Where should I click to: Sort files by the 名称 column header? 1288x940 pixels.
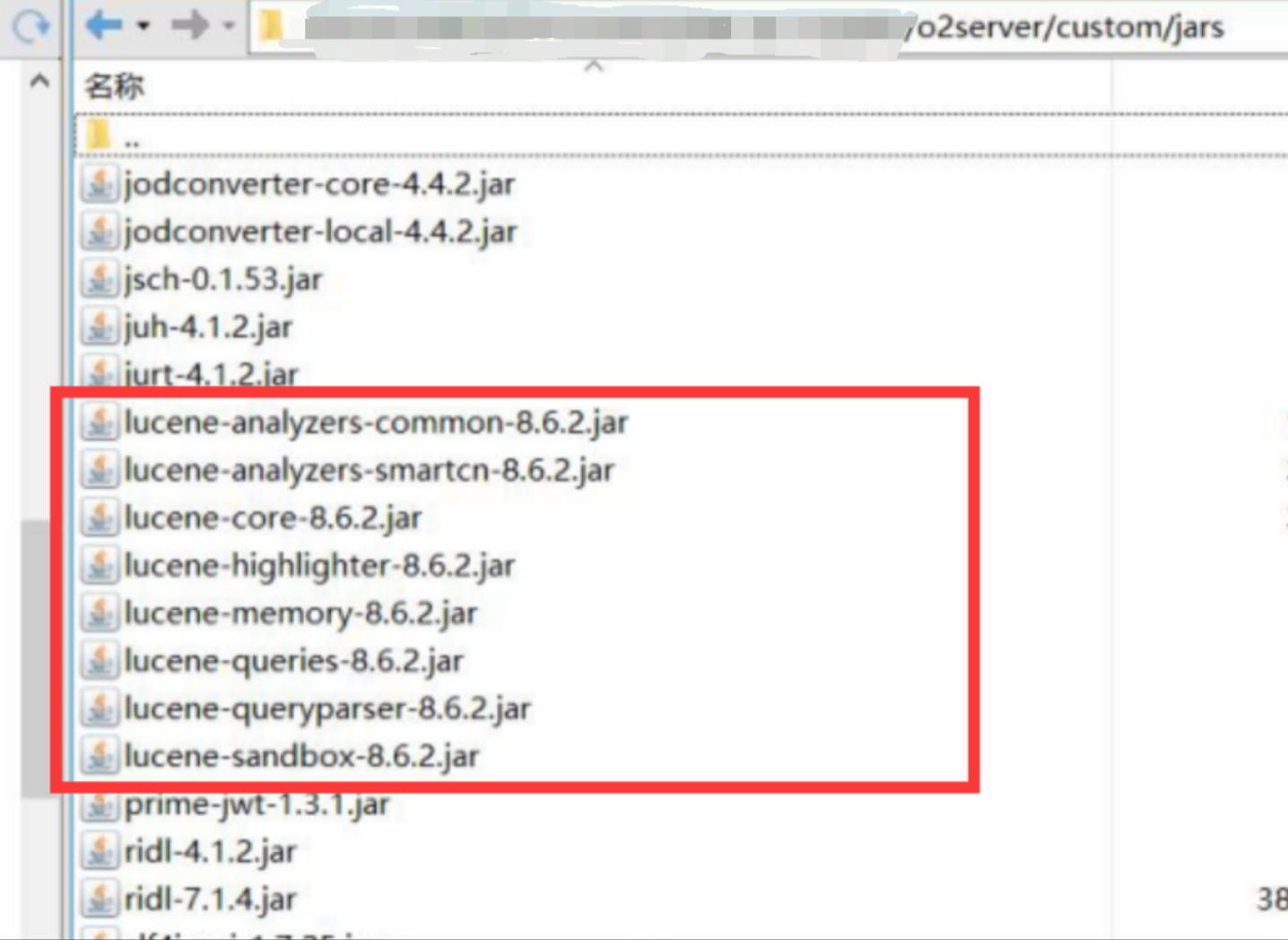pyautogui.click(x=114, y=86)
